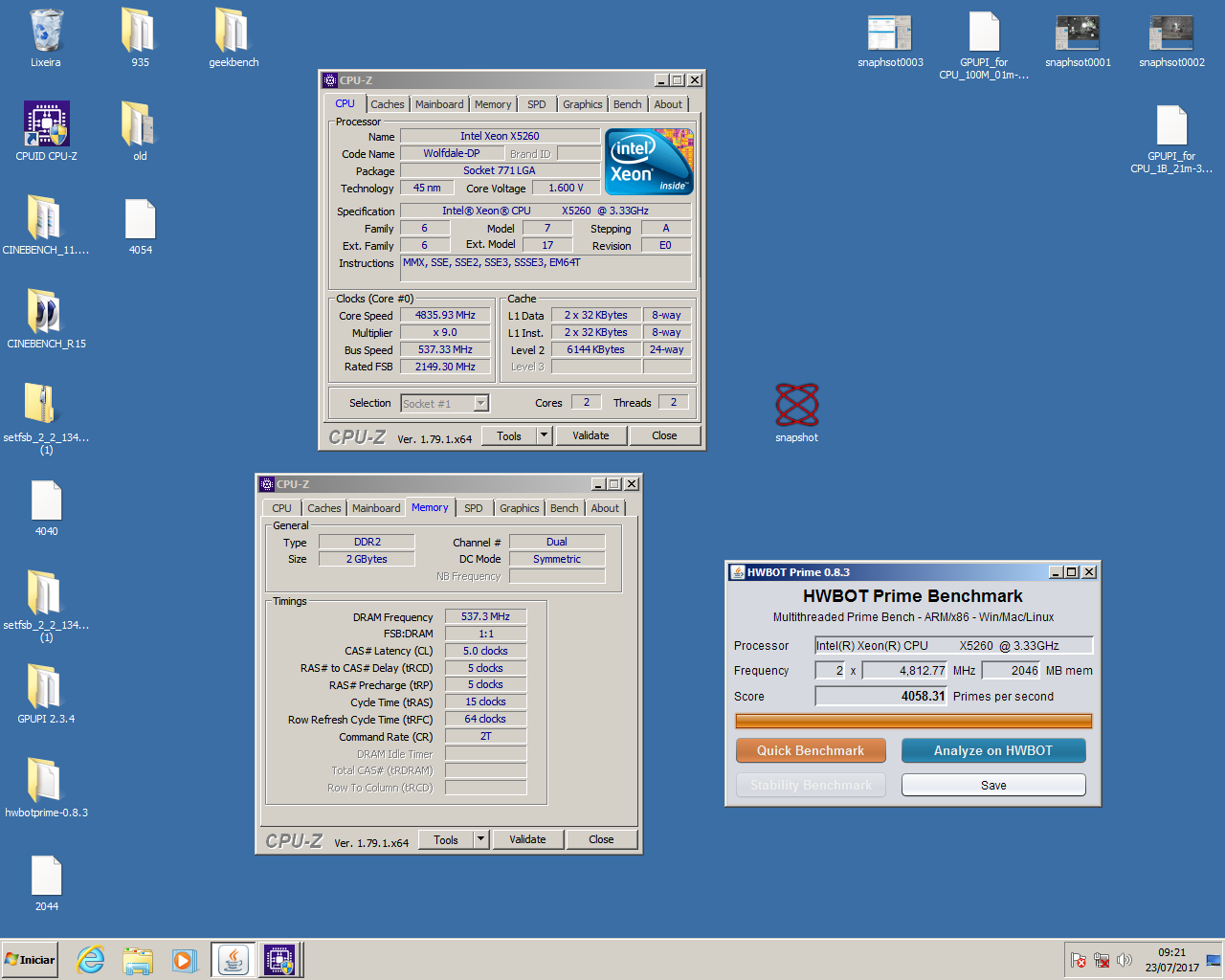This screenshot has height=980, width=1225.
Task: Expand Tools dropdown arrow in Memory CPU-Z window
Action: (480, 839)
